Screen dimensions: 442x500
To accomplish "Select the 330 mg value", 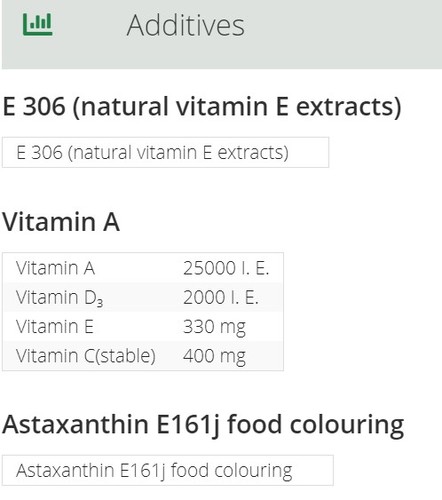I will pos(214,327).
